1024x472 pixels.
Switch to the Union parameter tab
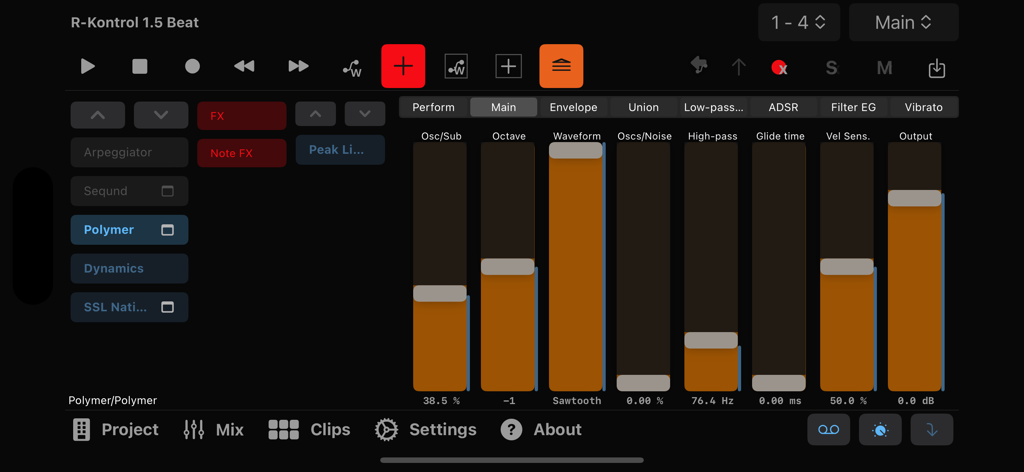(643, 107)
